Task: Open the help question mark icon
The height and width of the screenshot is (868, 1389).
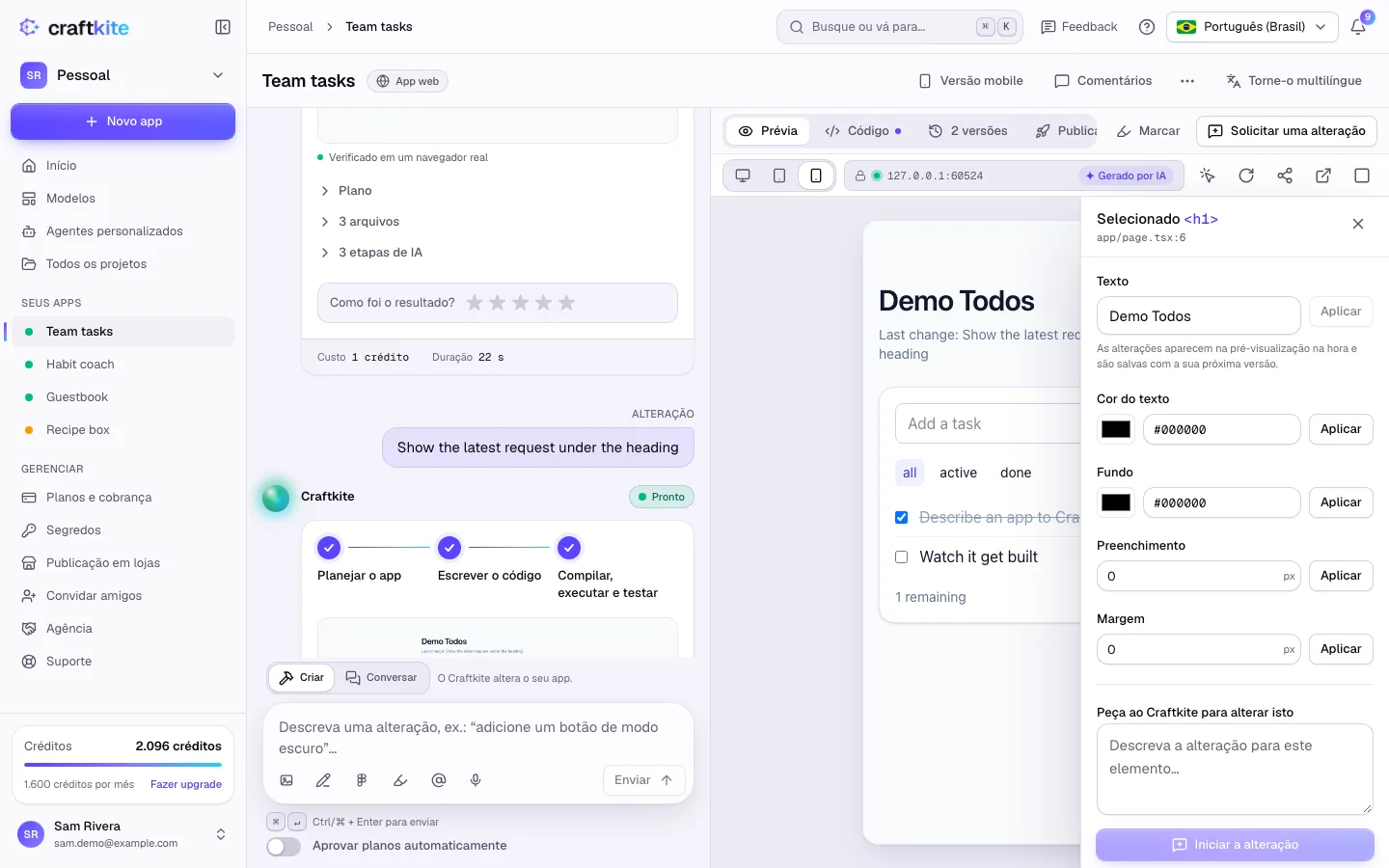Action: click(x=1147, y=27)
